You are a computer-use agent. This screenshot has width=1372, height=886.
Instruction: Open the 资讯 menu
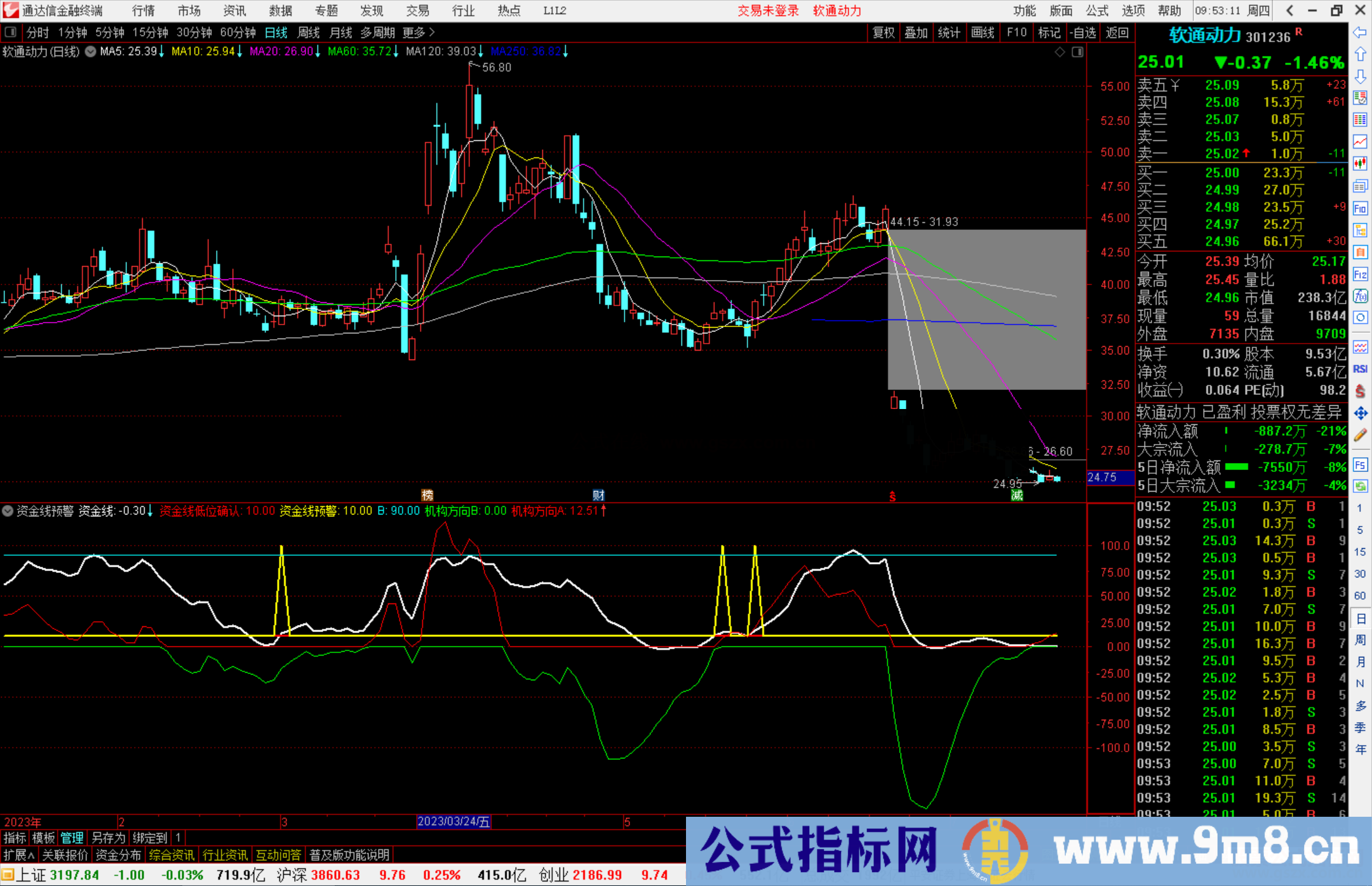[235, 11]
